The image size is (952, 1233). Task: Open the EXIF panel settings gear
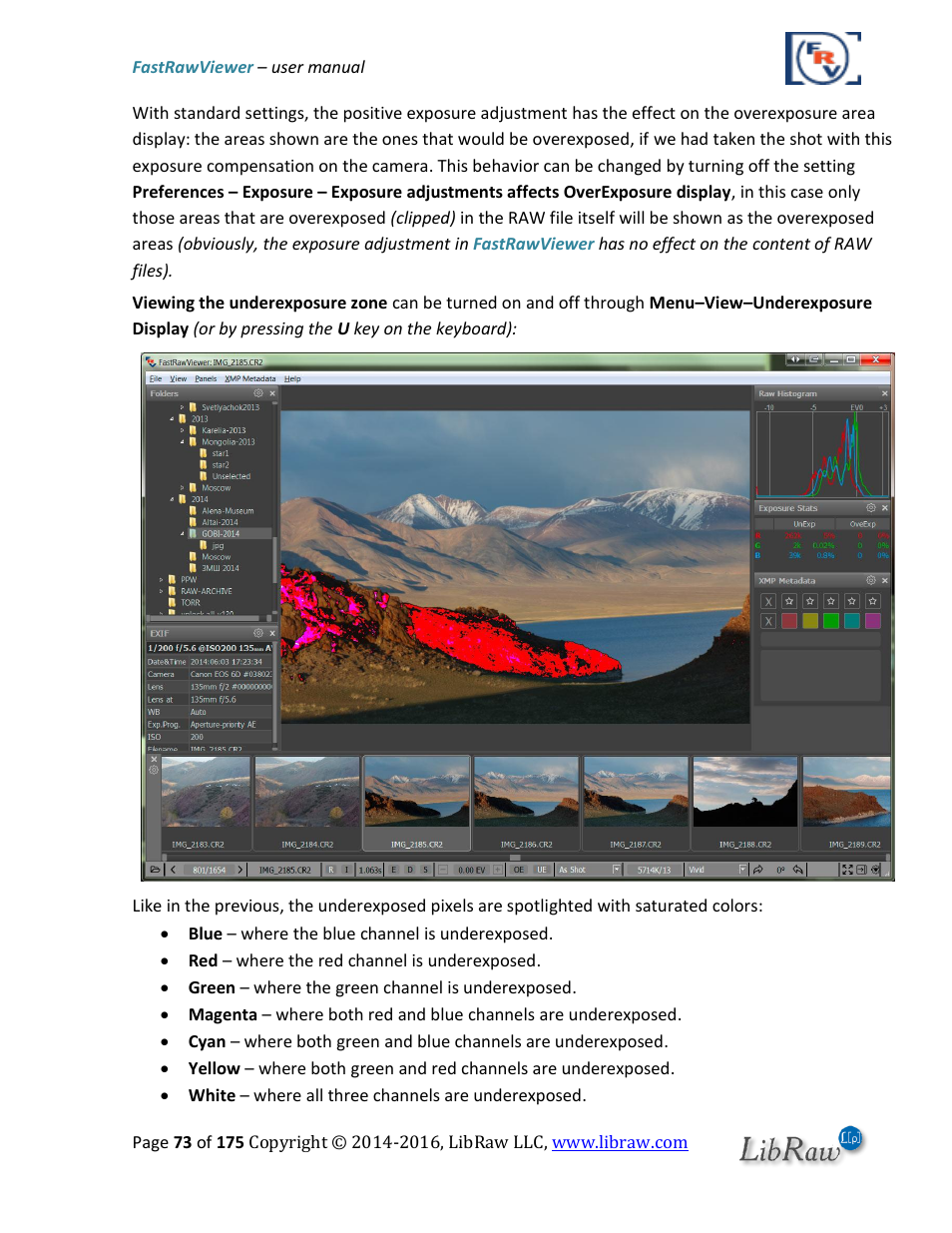(x=258, y=633)
